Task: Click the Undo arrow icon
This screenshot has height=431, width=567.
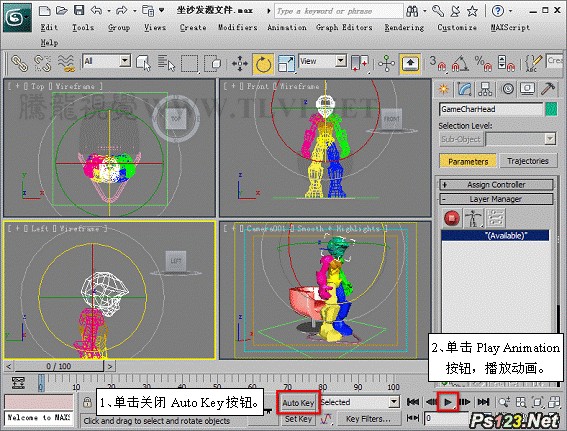Action: point(97,10)
